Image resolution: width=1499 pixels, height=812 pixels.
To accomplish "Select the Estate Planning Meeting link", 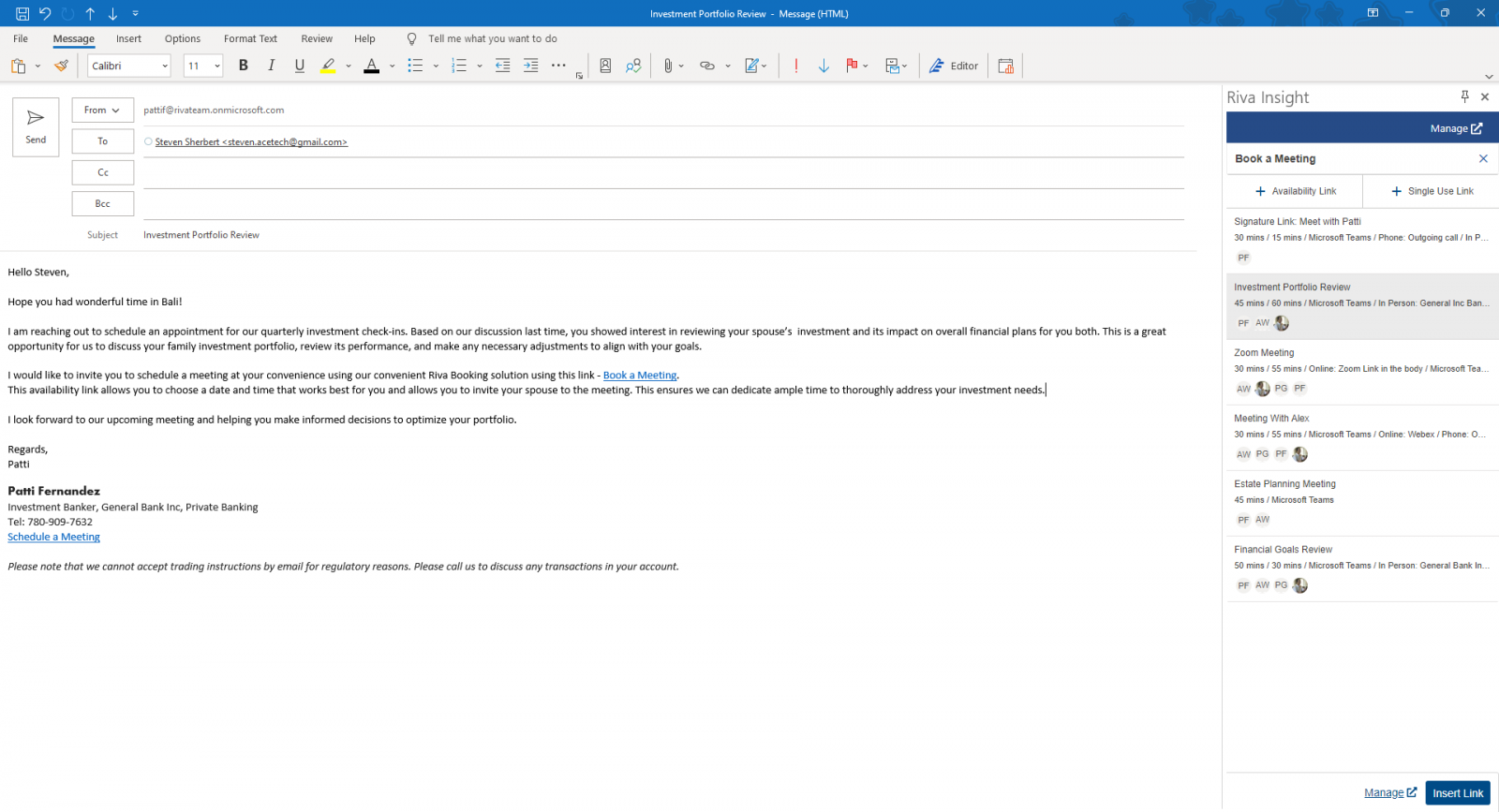I will (1362, 503).
